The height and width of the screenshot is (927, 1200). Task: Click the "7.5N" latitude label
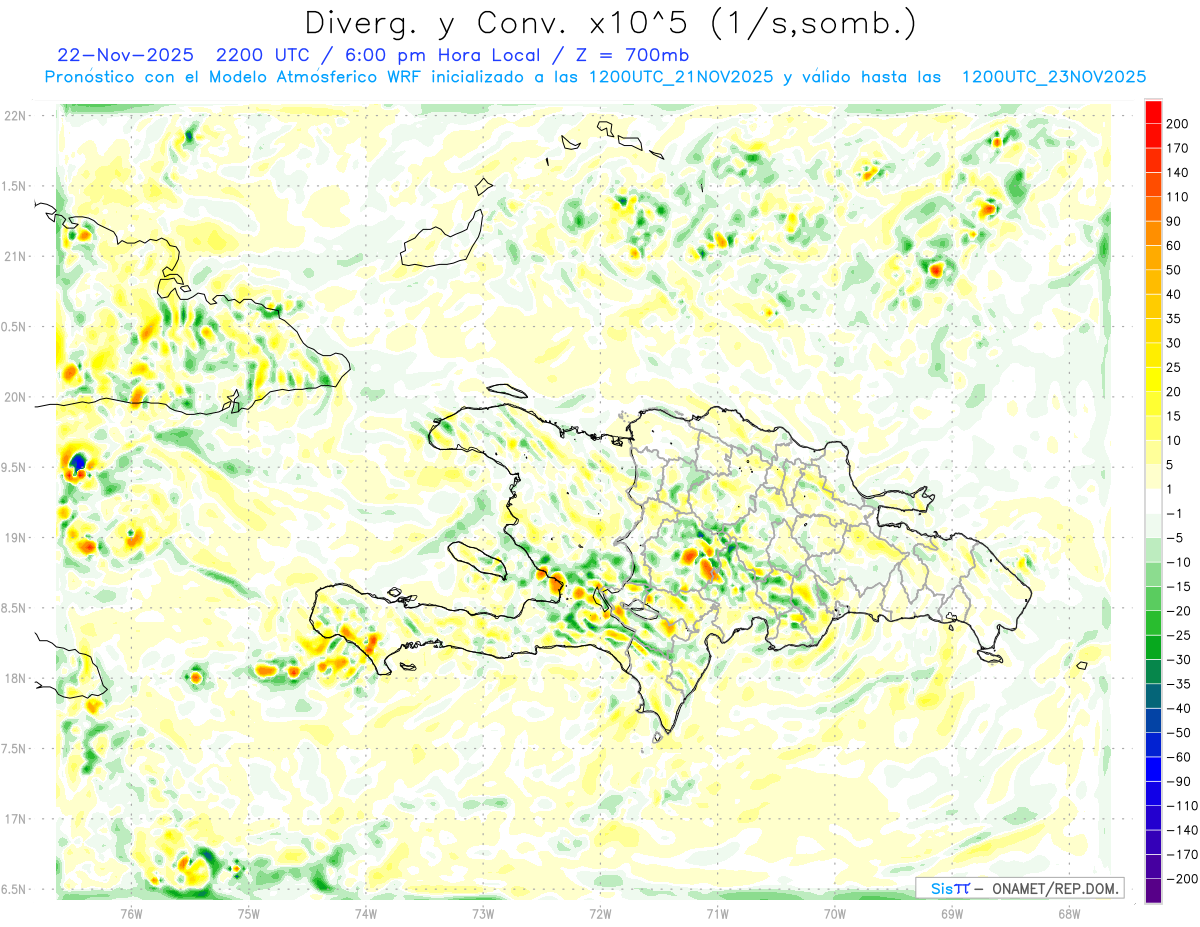point(15,749)
